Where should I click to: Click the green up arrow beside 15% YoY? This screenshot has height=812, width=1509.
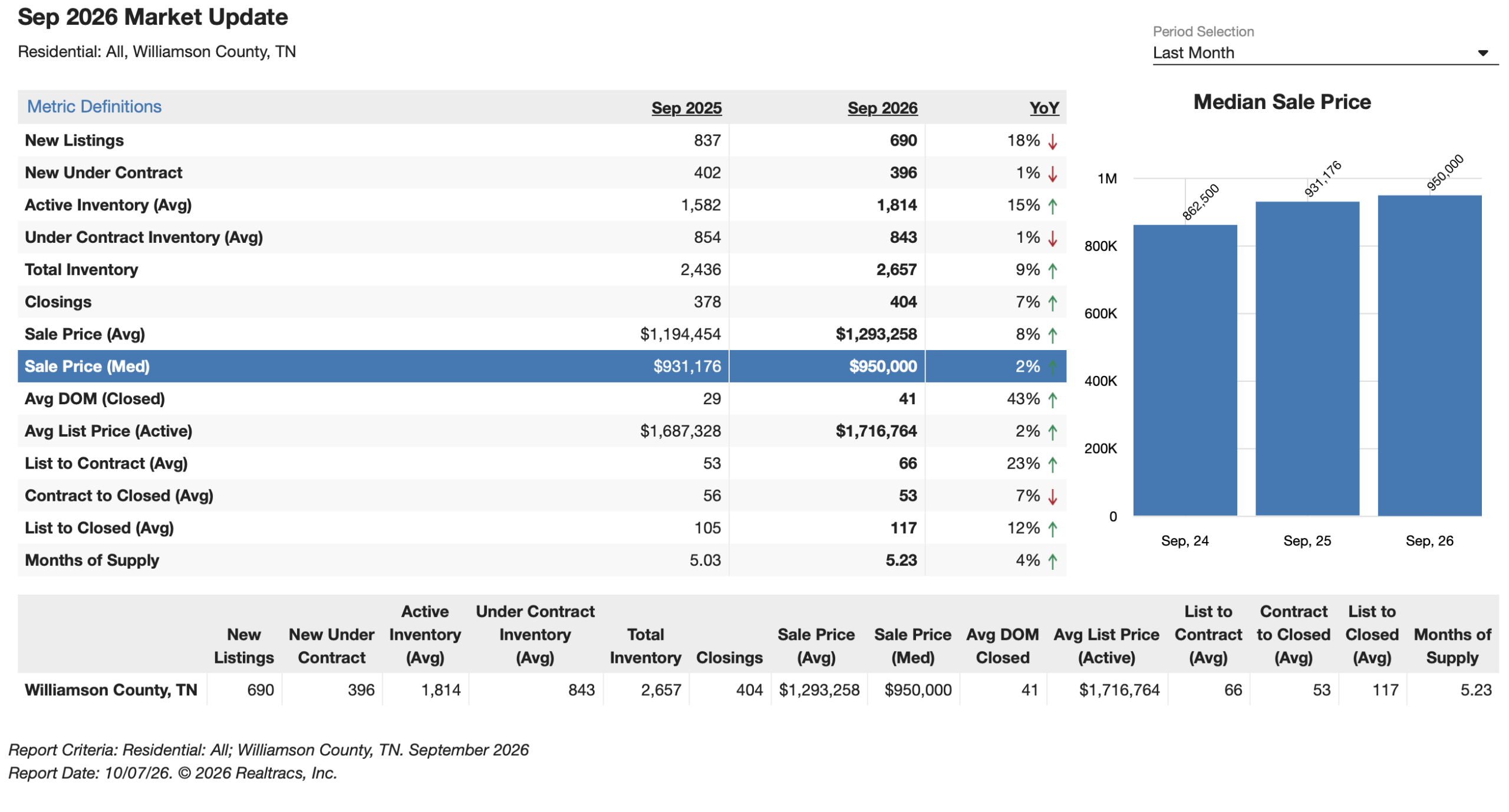1052,206
